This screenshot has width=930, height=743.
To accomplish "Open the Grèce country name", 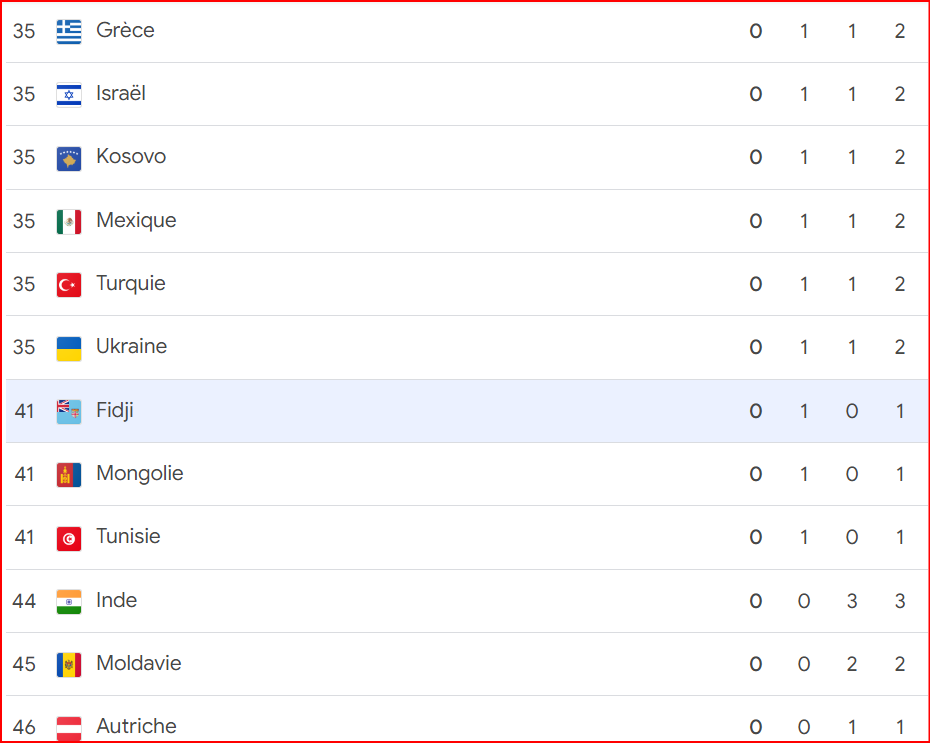I will (125, 30).
